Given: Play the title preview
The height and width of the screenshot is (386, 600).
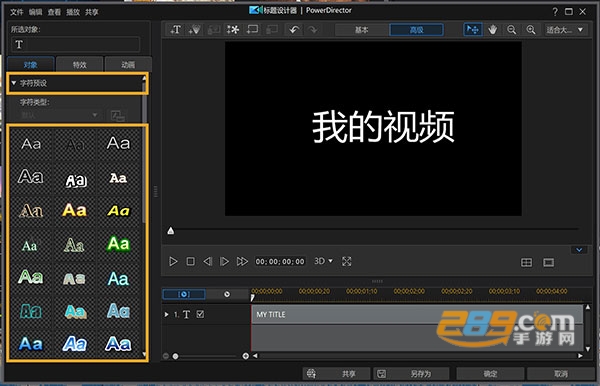Looking at the screenshot, I should [x=173, y=261].
